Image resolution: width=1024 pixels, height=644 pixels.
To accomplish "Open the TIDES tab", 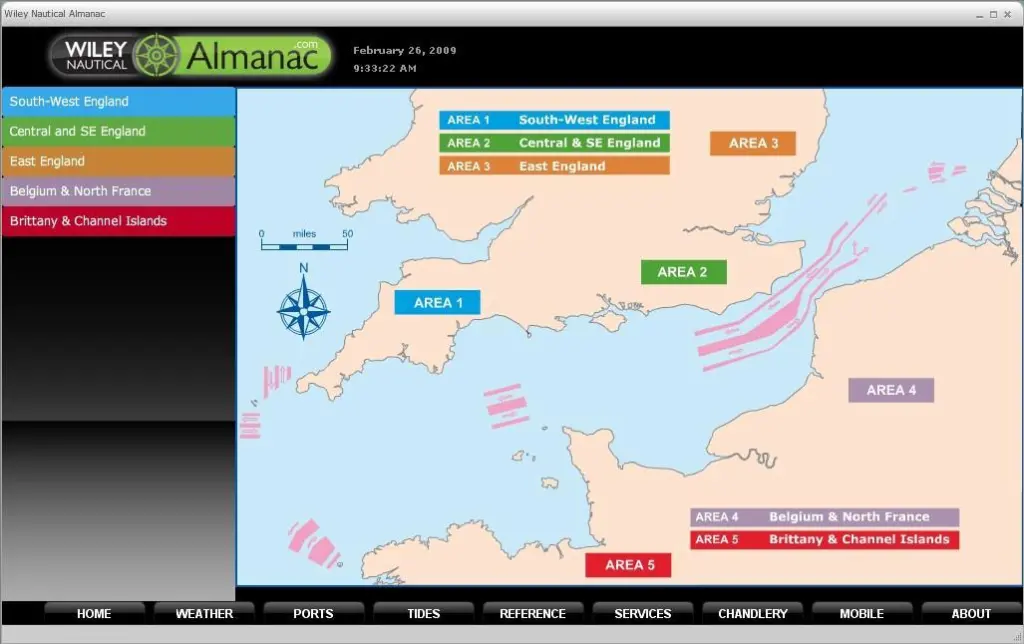I will tap(423, 613).
